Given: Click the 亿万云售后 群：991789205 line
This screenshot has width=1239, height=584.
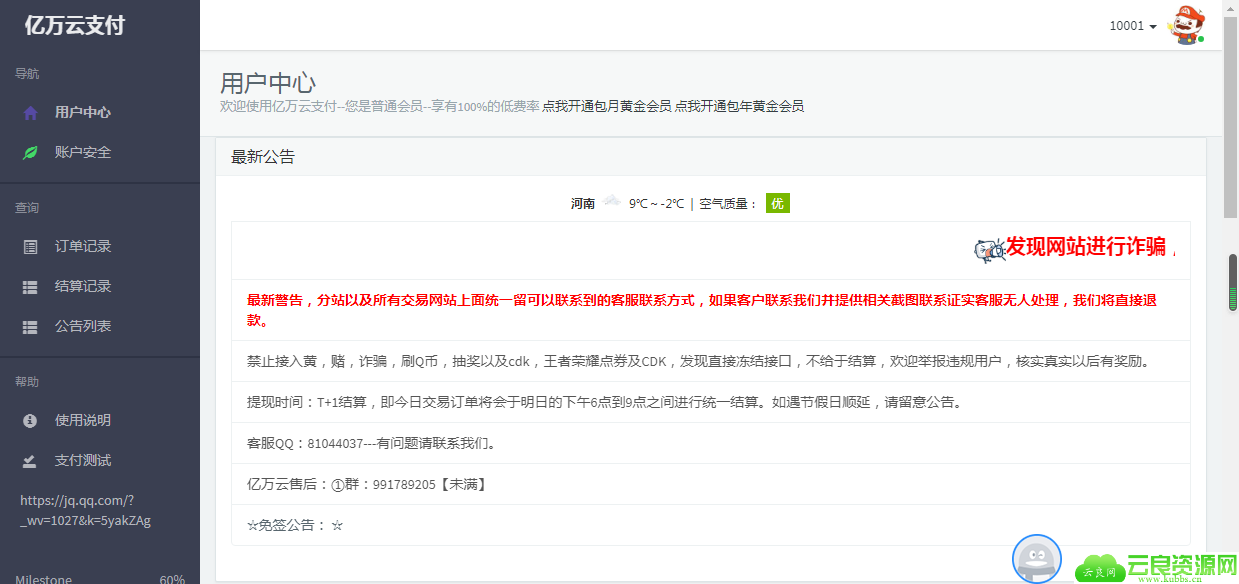Looking at the screenshot, I should [x=711, y=484].
